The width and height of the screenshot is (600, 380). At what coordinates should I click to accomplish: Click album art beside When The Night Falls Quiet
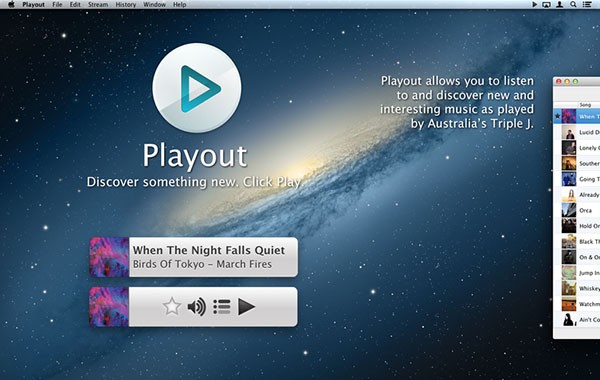pyautogui.click(x=109, y=257)
